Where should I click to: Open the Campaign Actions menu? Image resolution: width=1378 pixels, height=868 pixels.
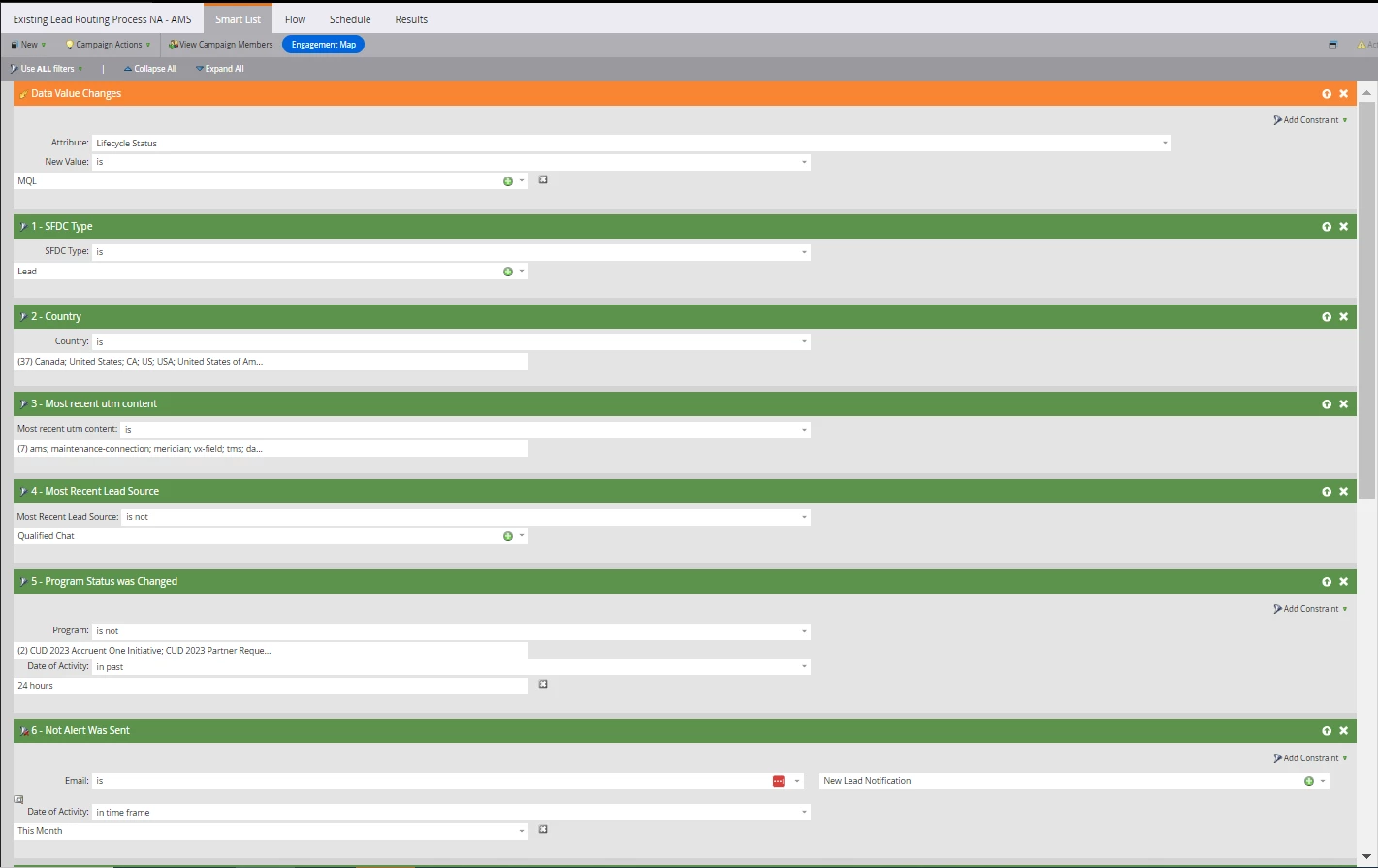pyautogui.click(x=108, y=45)
